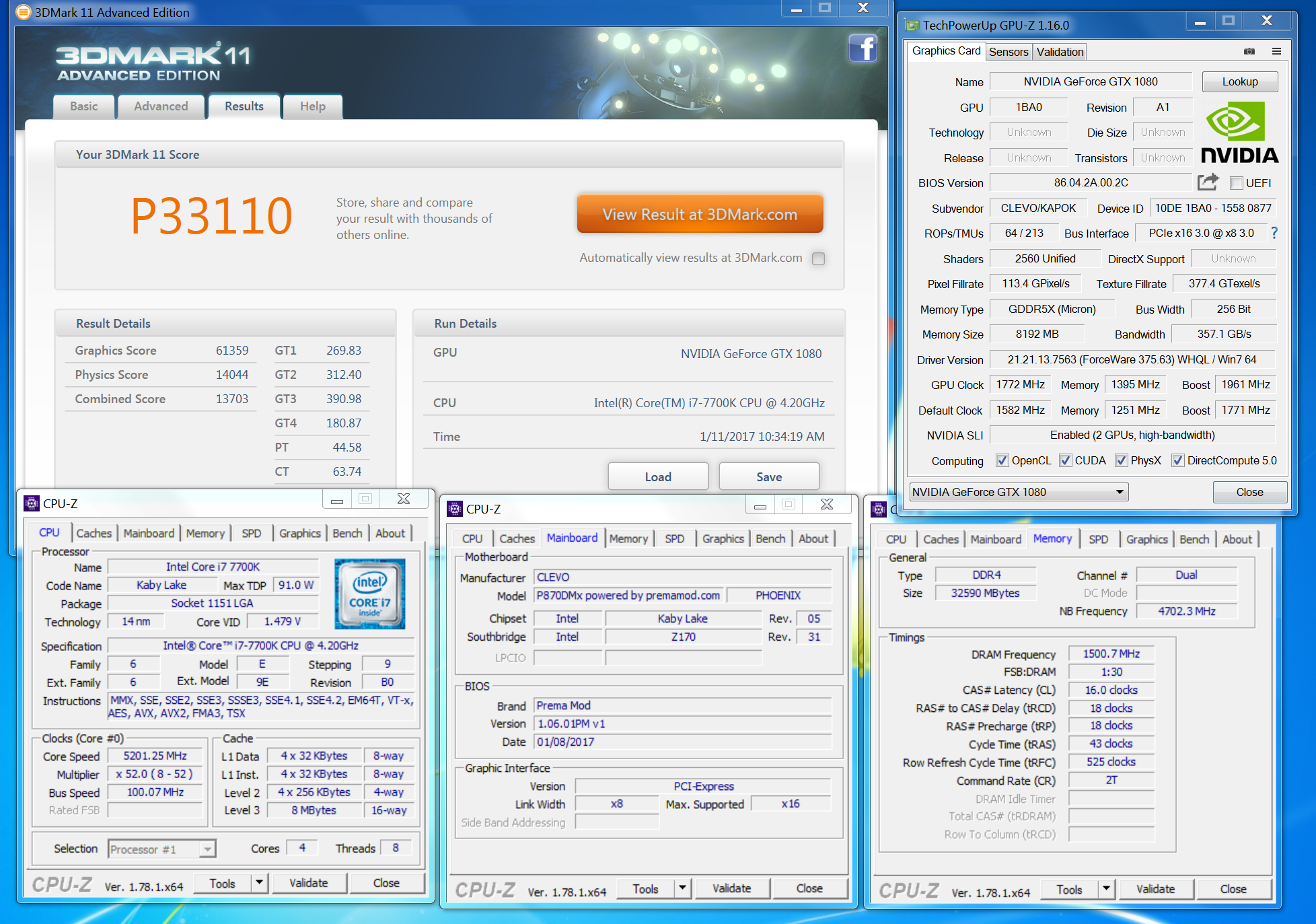Screen dimensions: 1316x924
Task: Open Caches tab in first CPU-Z window
Action: 94,533
